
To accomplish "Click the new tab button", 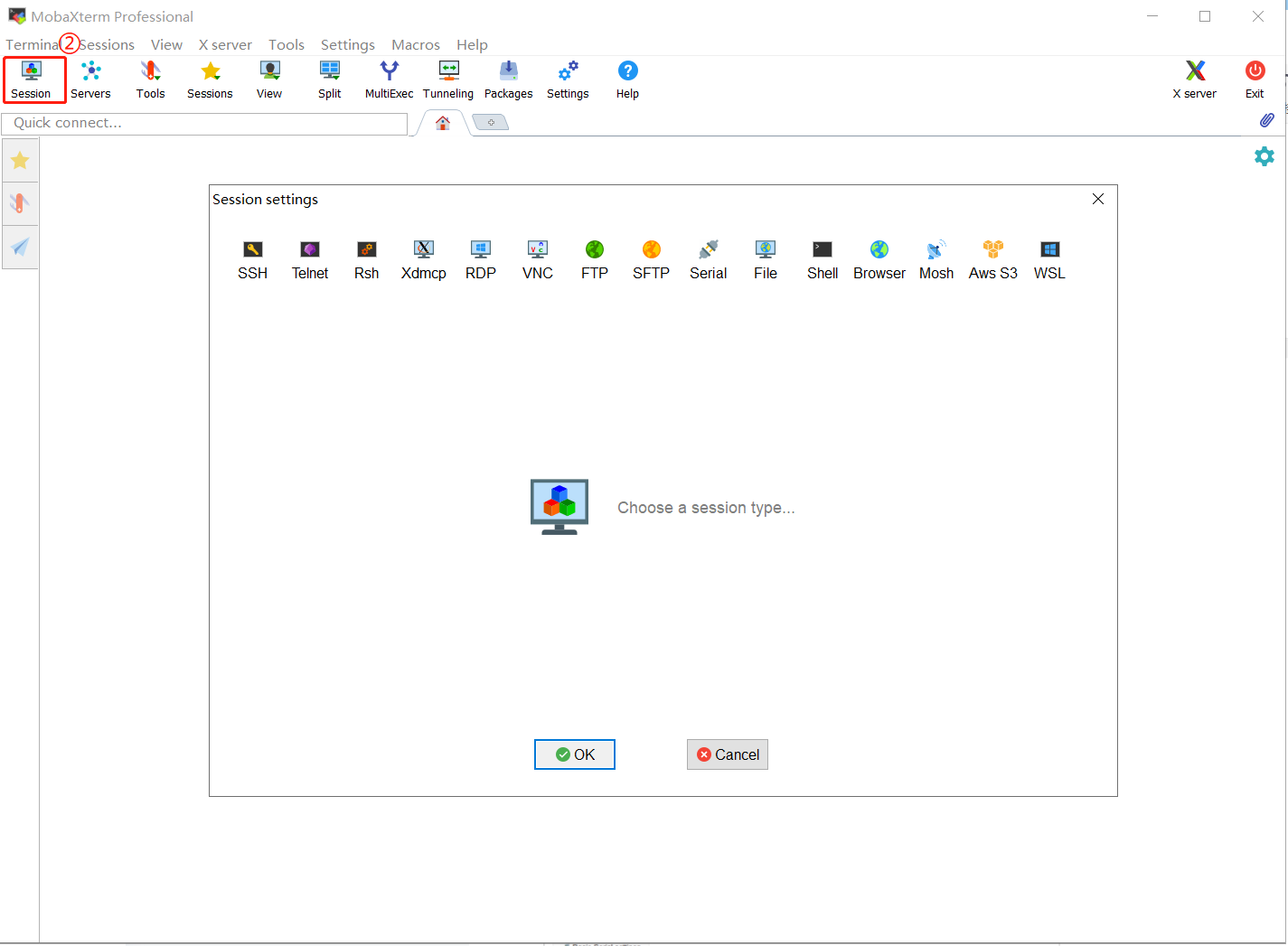I will coord(491,123).
